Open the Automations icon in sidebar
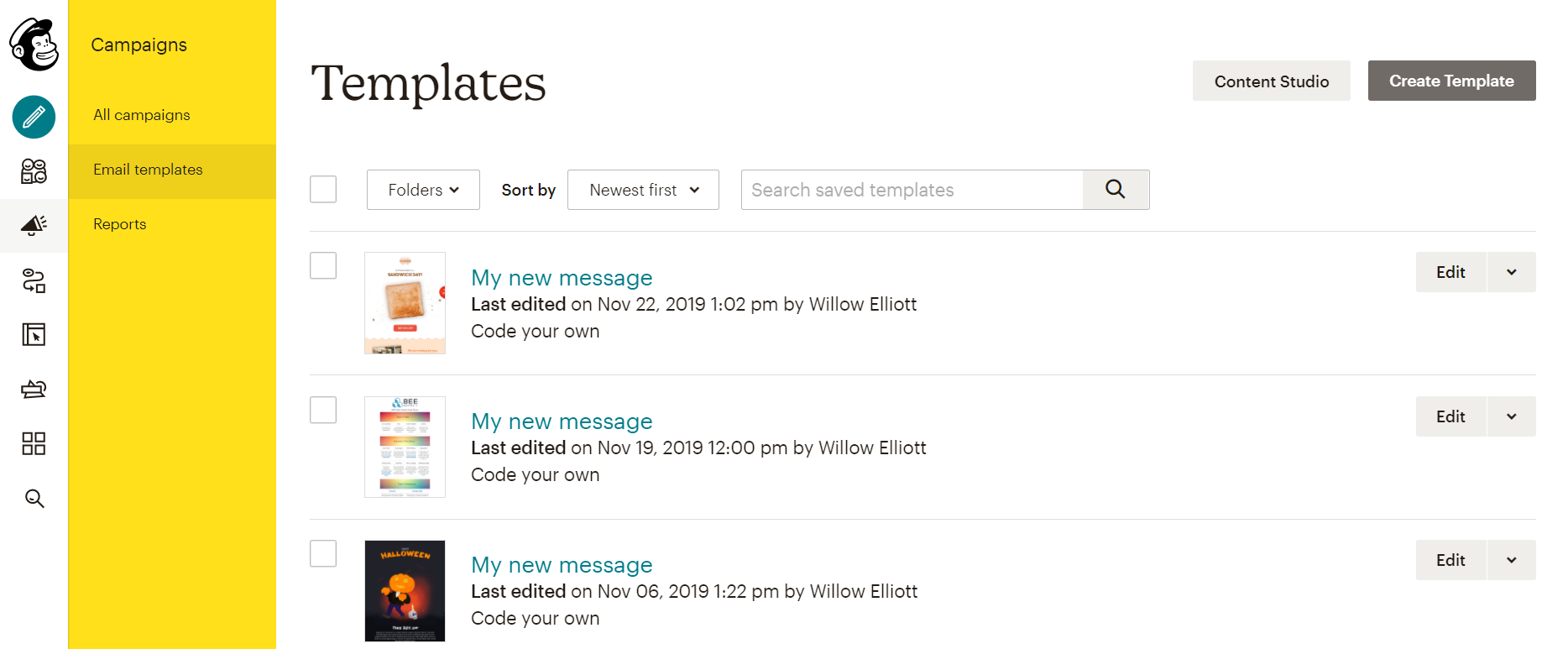 point(34,280)
